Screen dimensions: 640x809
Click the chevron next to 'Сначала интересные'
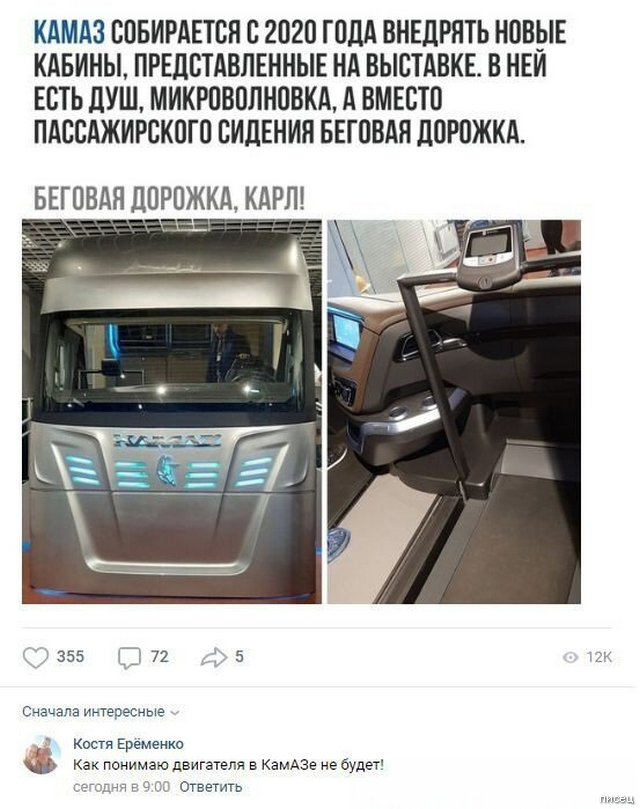tap(175, 713)
